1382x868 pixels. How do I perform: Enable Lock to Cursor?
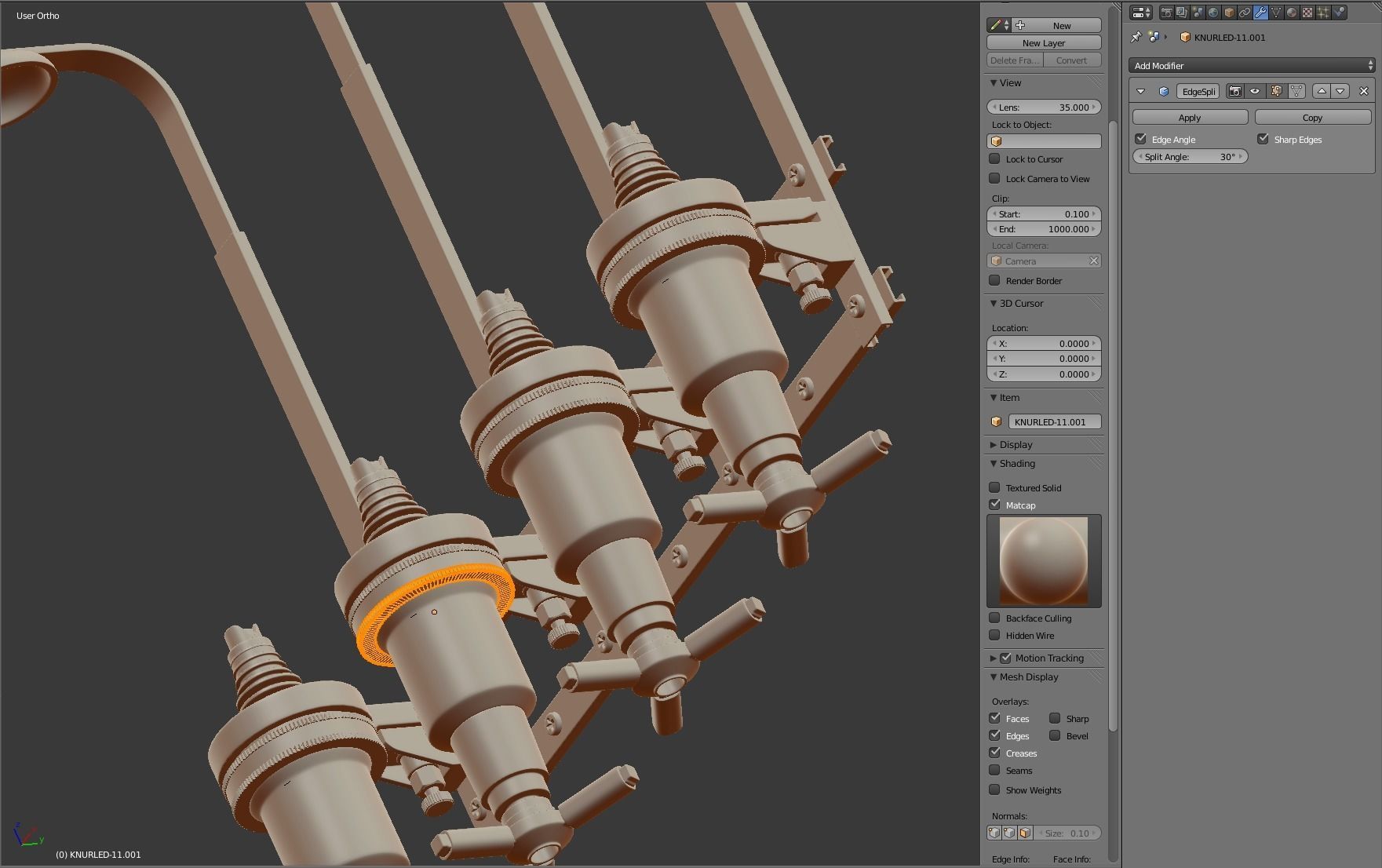(x=994, y=159)
